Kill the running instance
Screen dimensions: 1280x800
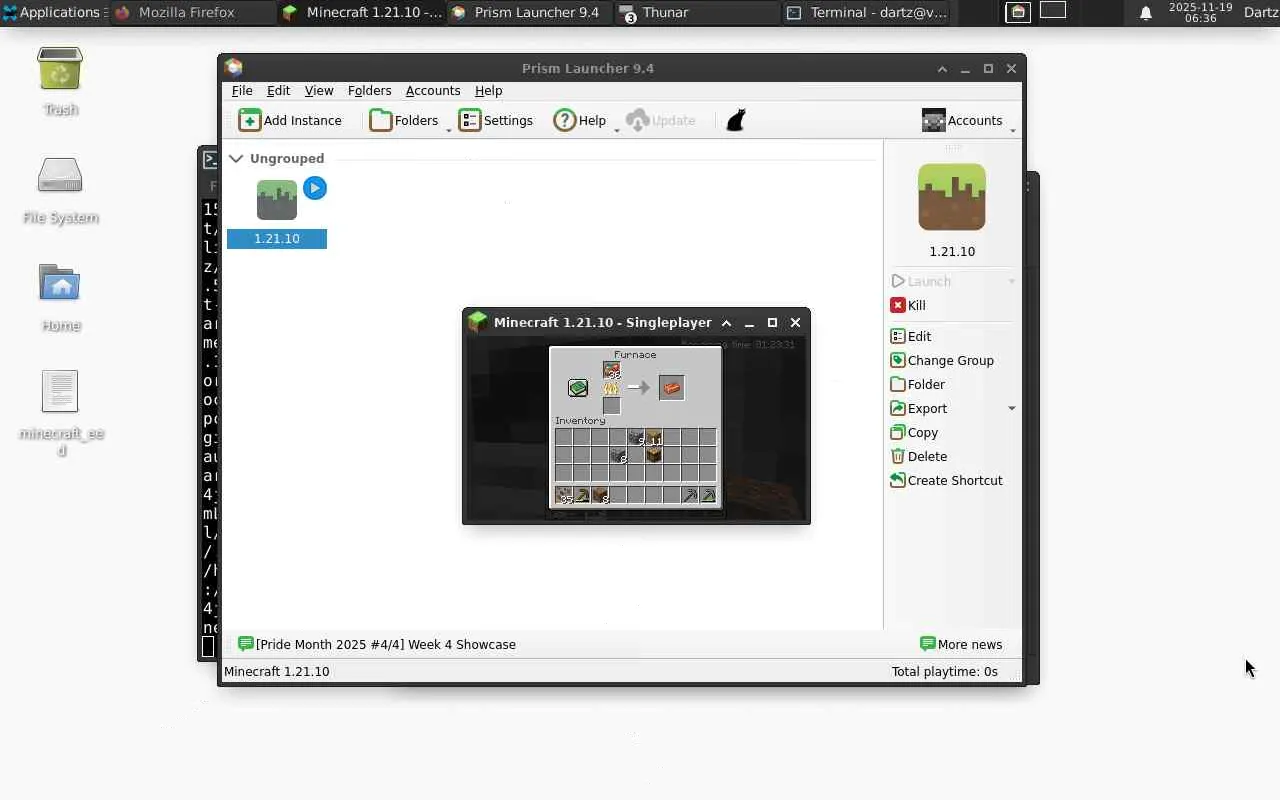coord(908,305)
